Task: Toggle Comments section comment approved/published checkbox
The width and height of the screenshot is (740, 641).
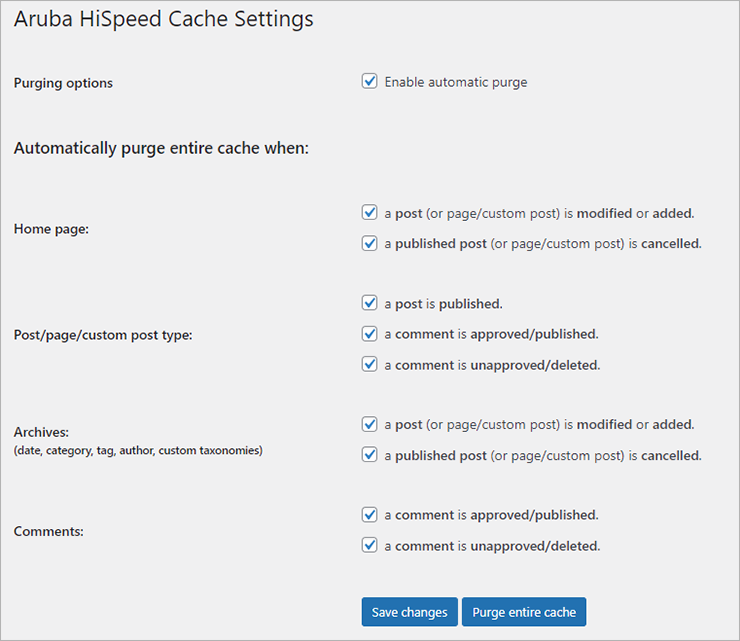Action: (x=370, y=514)
